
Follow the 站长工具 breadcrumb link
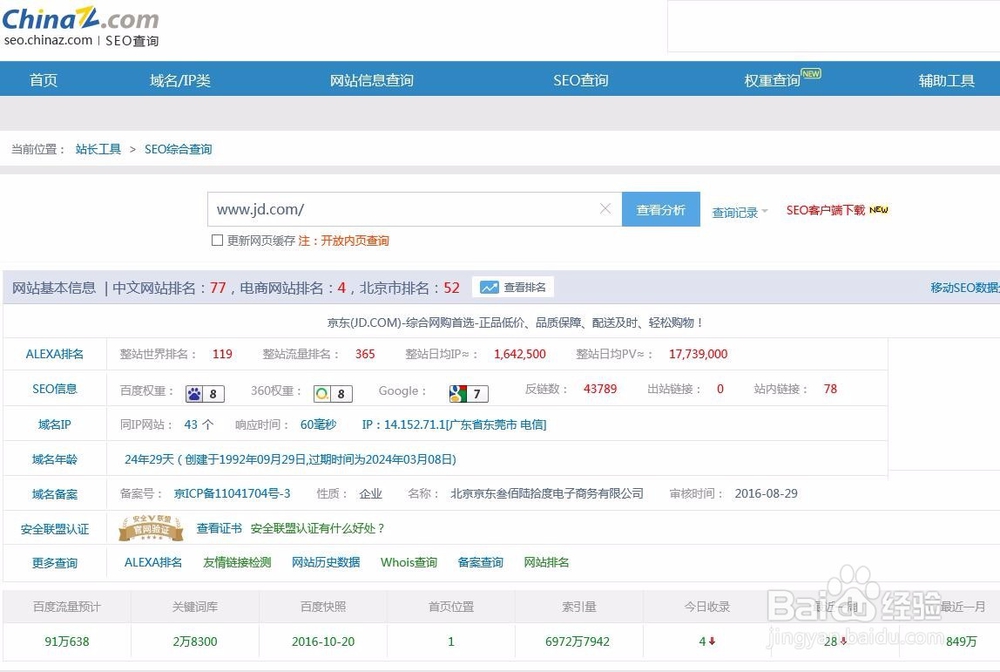tap(98, 149)
